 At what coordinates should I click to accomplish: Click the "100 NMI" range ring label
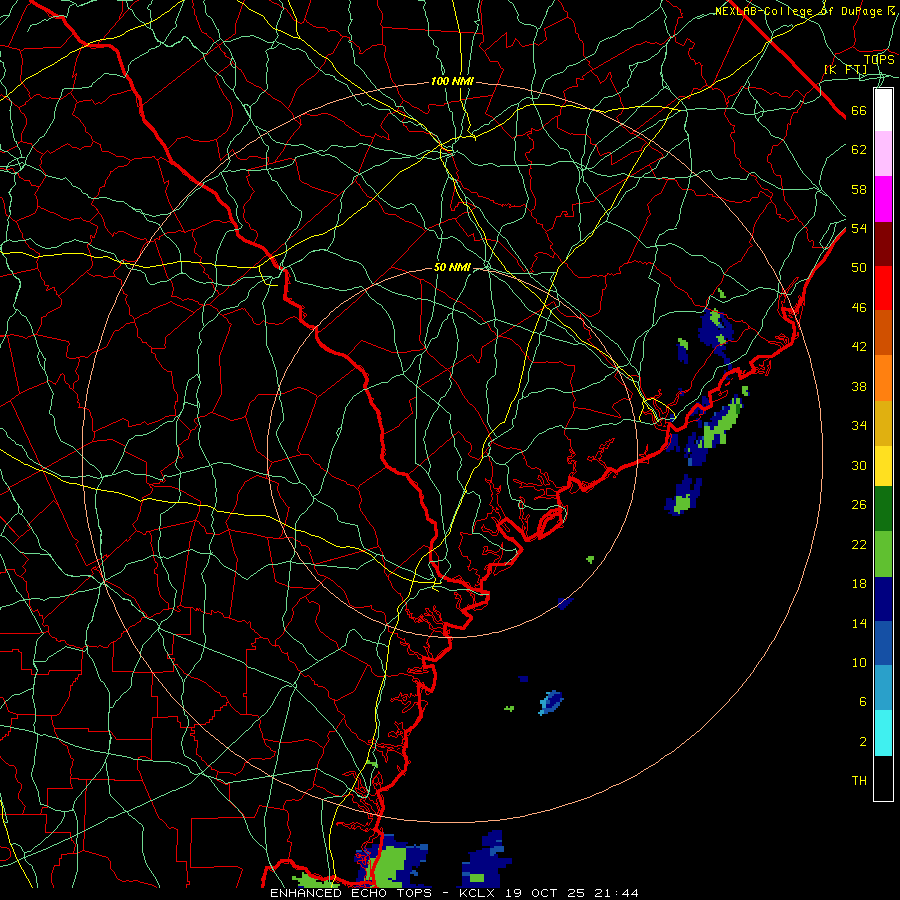point(452,82)
